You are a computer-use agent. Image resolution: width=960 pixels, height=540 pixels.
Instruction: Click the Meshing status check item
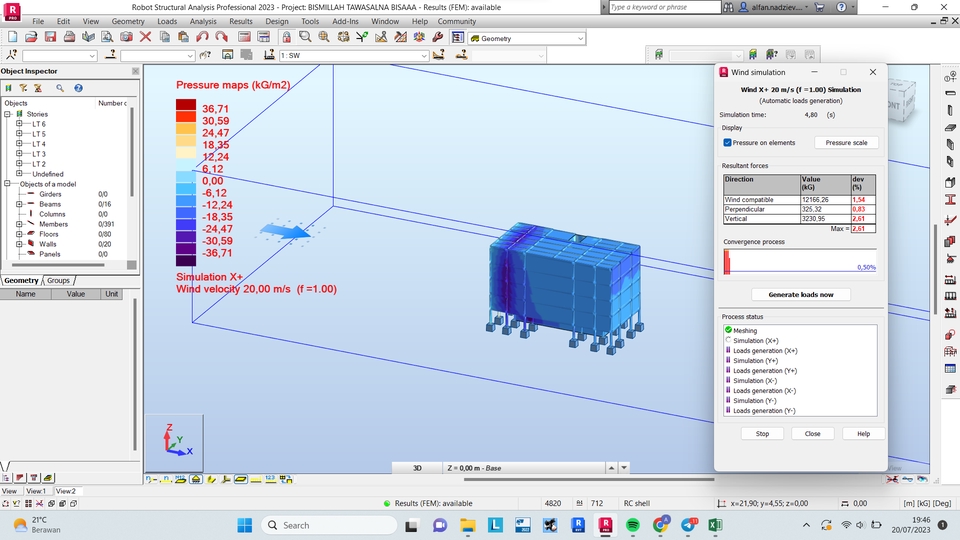[744, 331]
